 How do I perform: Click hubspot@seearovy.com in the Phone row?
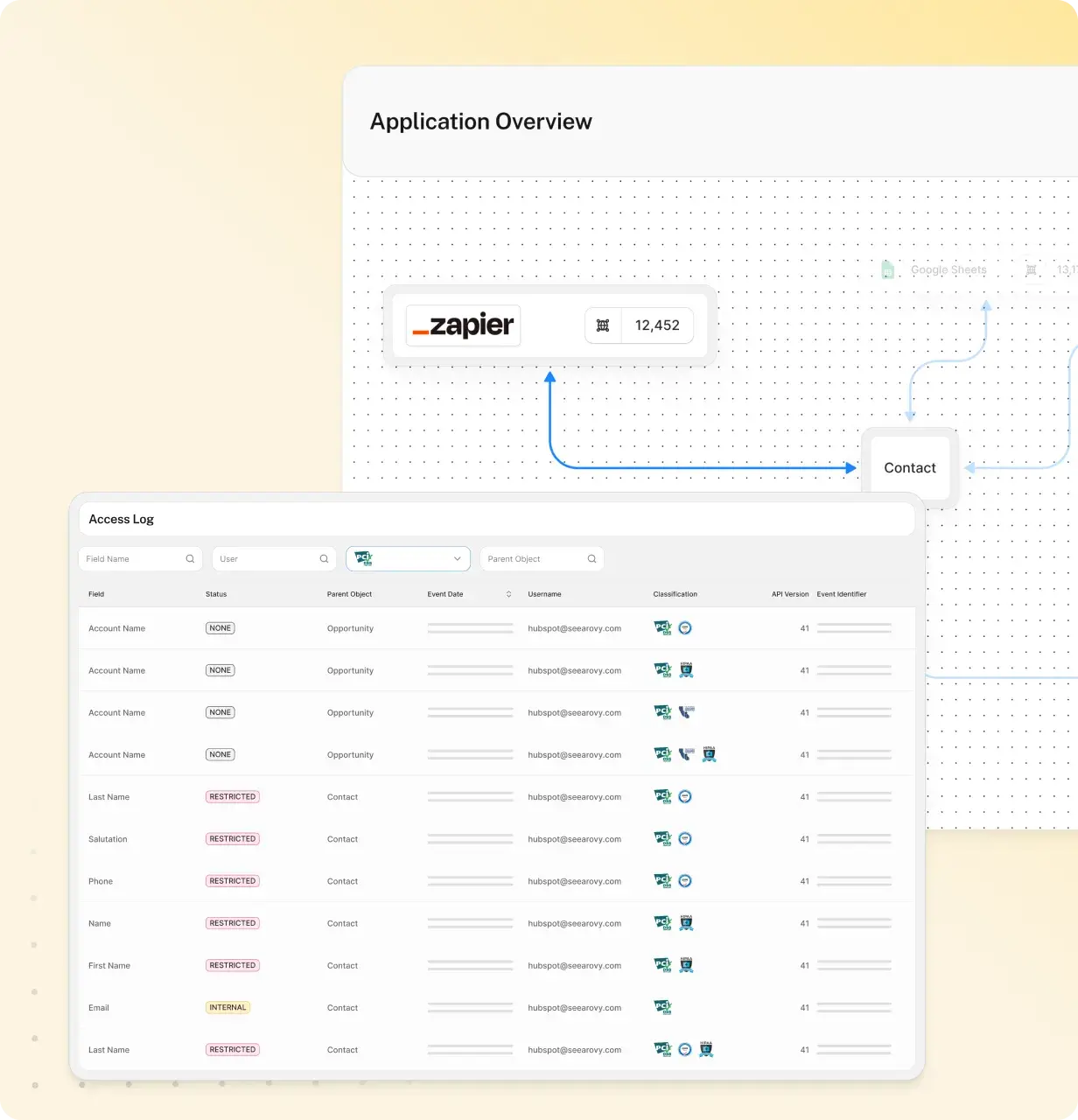[575, 881]
